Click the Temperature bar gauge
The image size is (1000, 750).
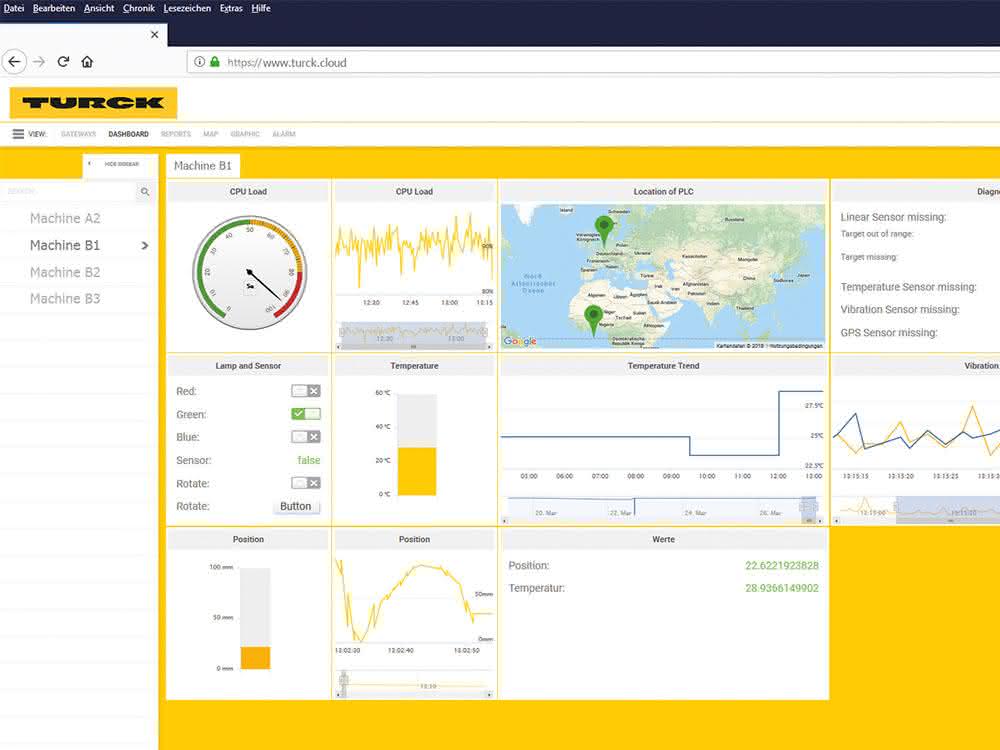pos(416,445)
